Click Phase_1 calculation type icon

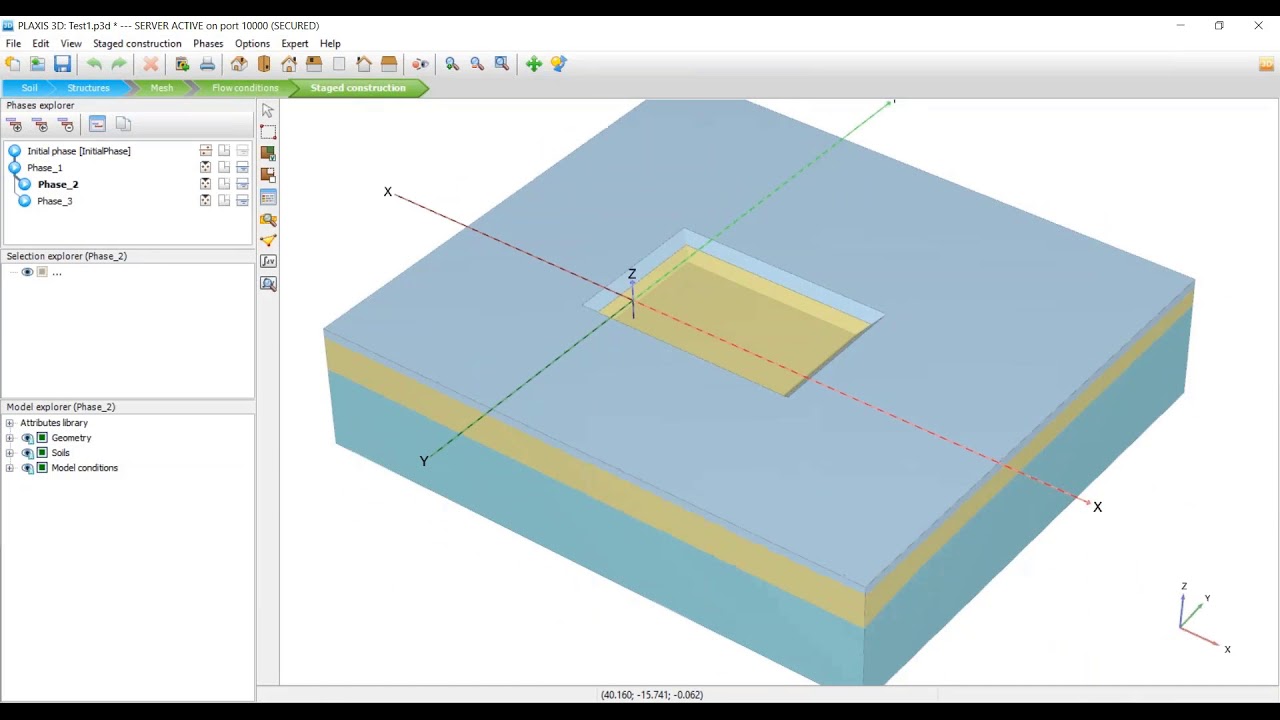pyautogui.click(x=206, y=168)
